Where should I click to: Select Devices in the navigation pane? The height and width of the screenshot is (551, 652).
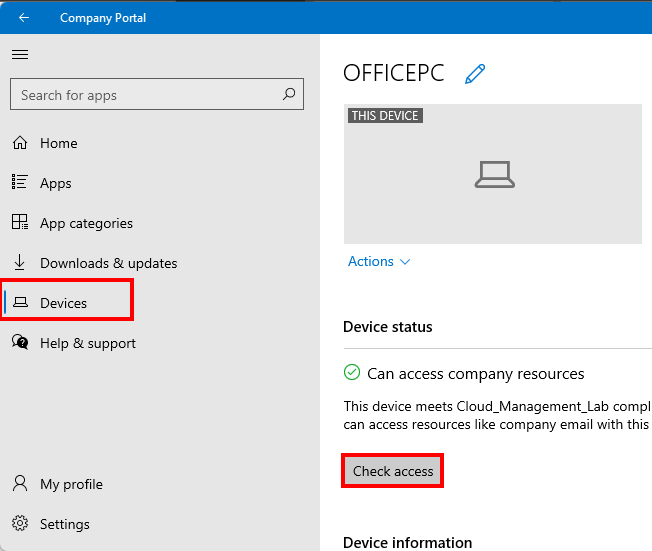(x=63, y=303)
